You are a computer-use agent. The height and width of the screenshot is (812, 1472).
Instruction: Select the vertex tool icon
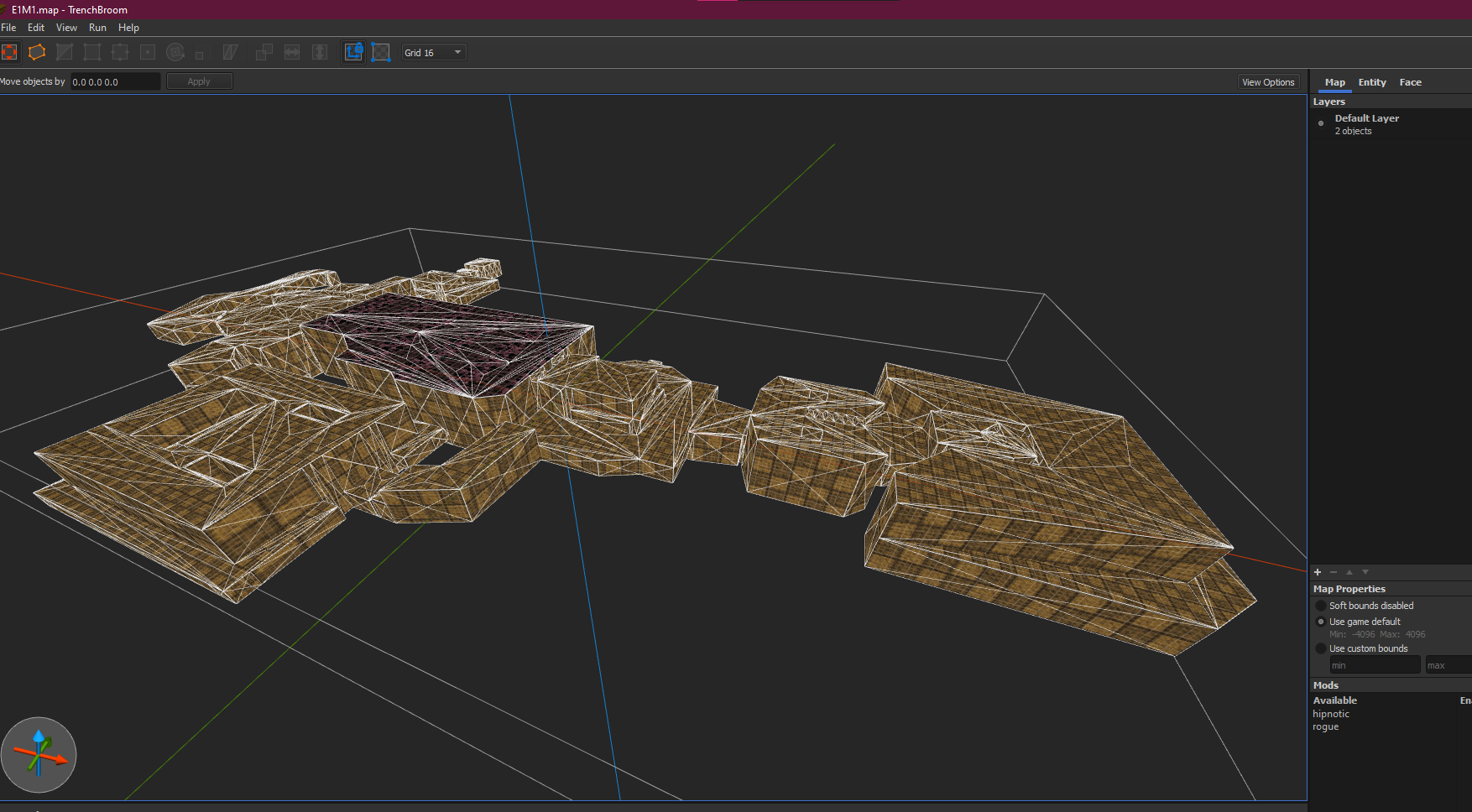(x=92, y=52)
